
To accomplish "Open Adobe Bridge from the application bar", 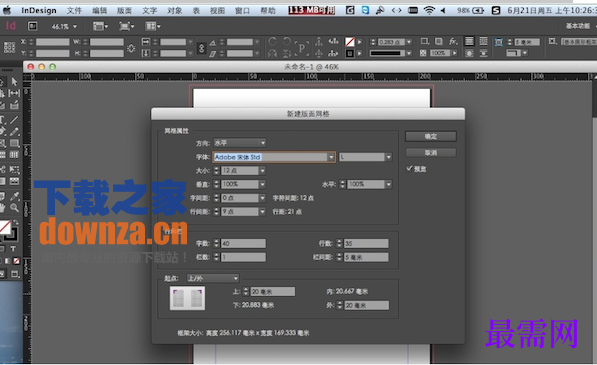I will pos(33,26).
